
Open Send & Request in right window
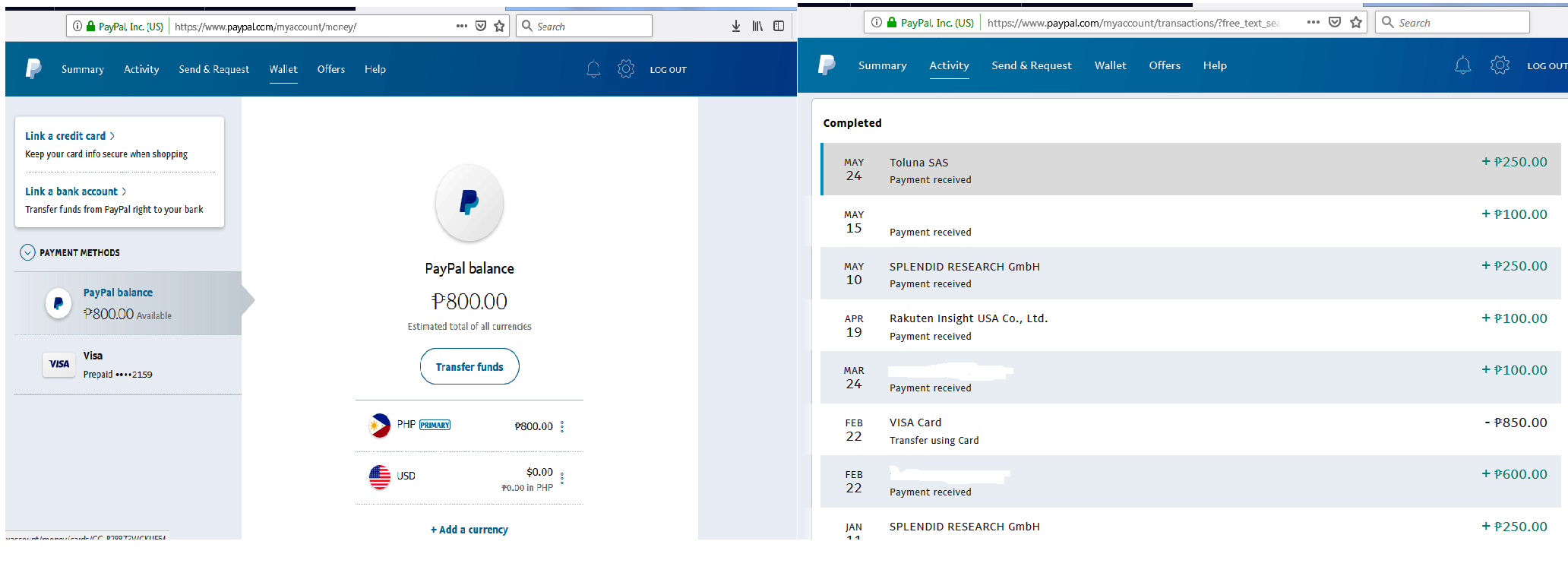coord(1032,65)
